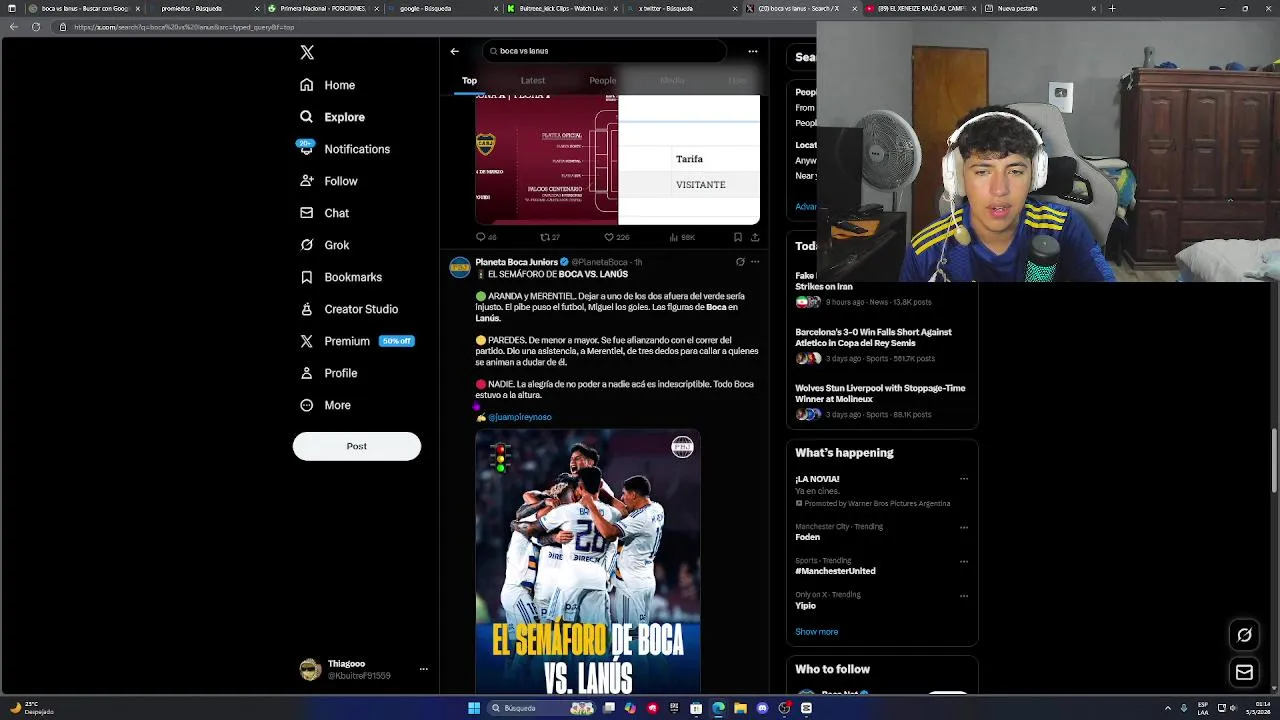Open Microsoft Edge from the taskbar
Viewport: 1280px width, 720px height.
pyautogui.click(x=718, y=708)
